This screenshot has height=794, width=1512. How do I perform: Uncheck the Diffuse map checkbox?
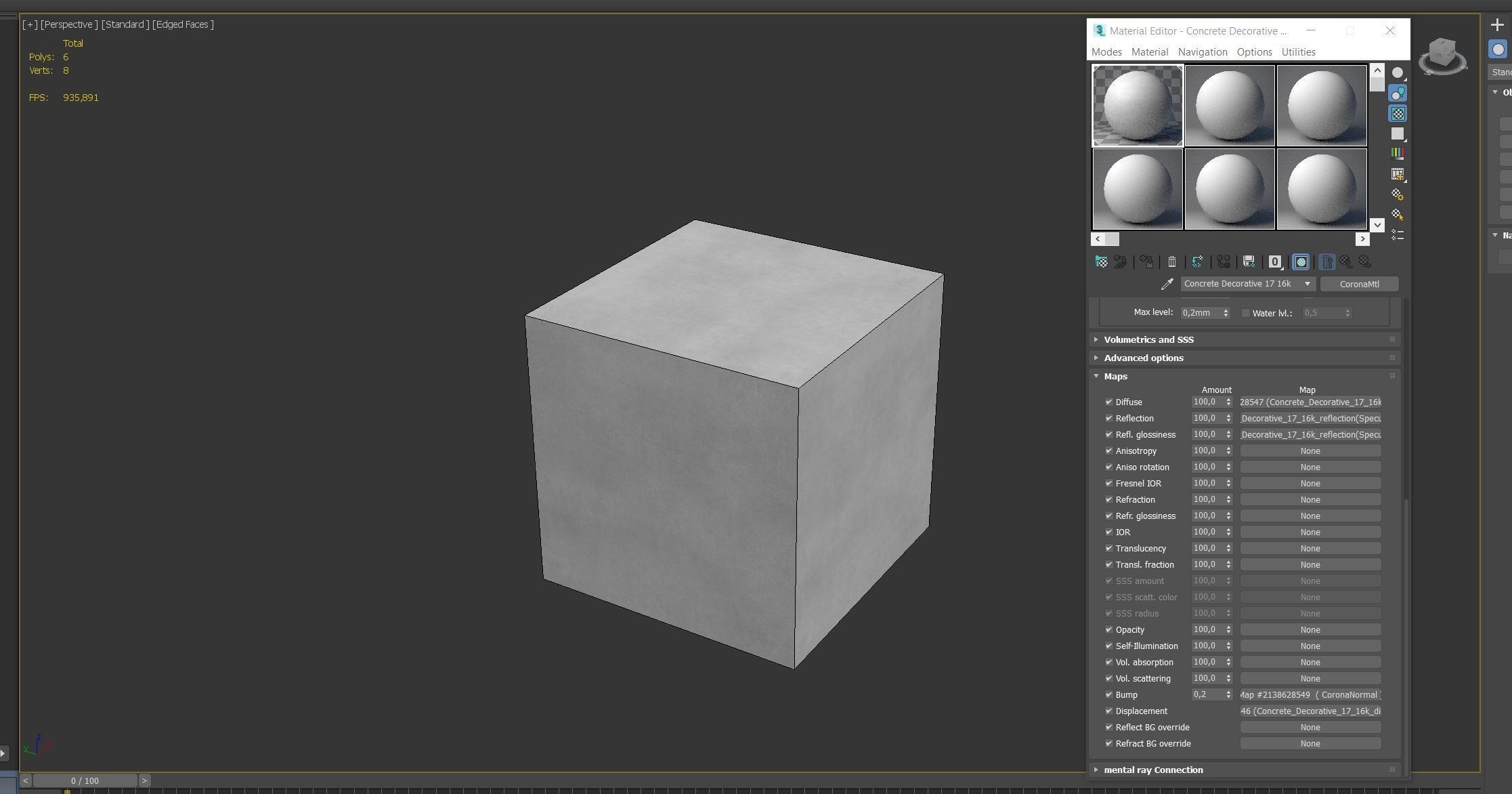coord(1109,402)
